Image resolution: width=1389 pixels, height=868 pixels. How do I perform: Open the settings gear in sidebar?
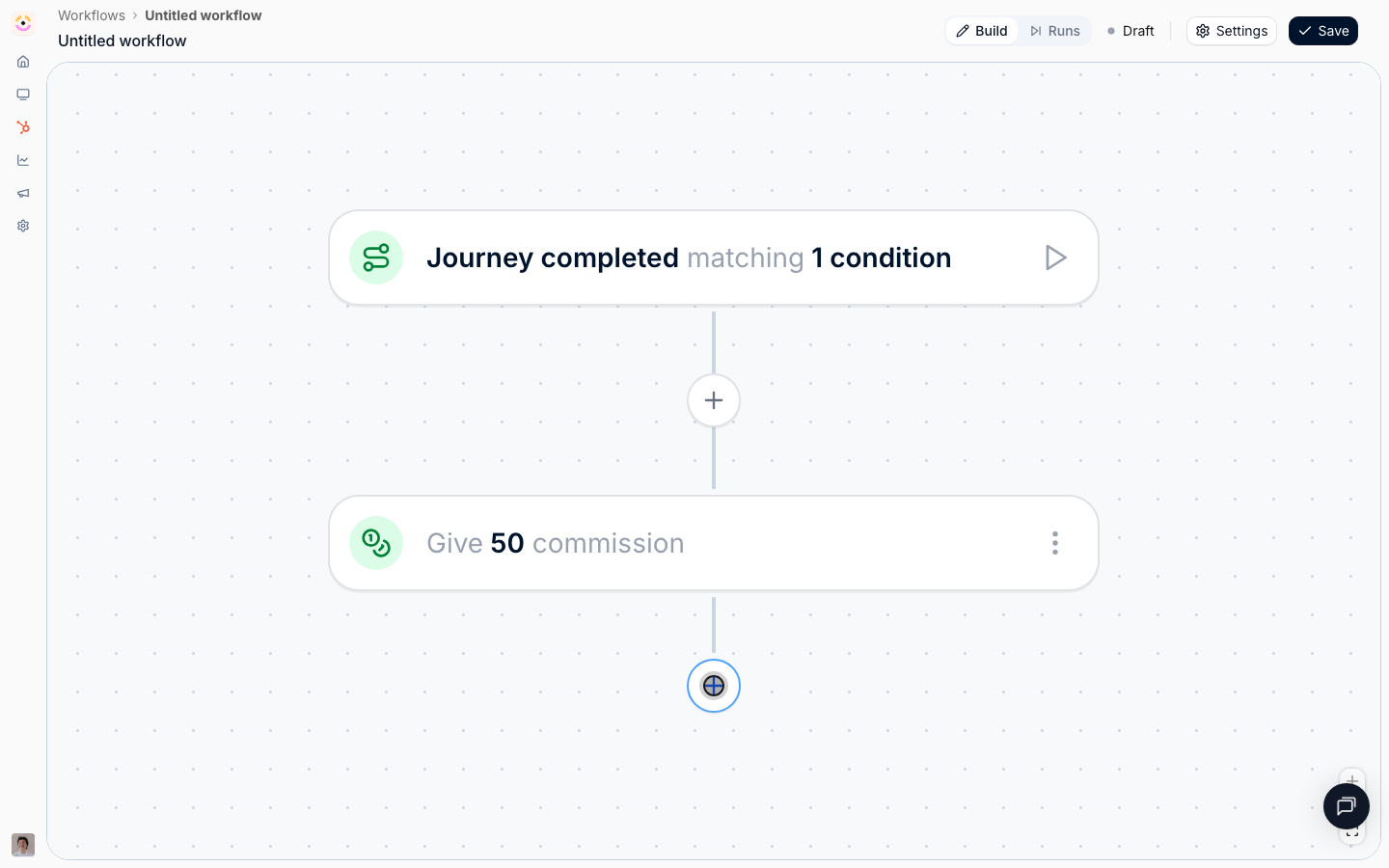point(23,226)
